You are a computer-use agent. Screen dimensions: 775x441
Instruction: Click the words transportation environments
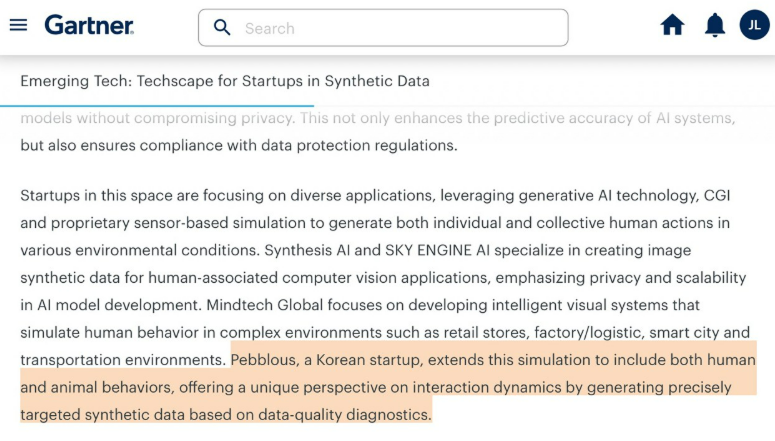[x=122, y=359]
